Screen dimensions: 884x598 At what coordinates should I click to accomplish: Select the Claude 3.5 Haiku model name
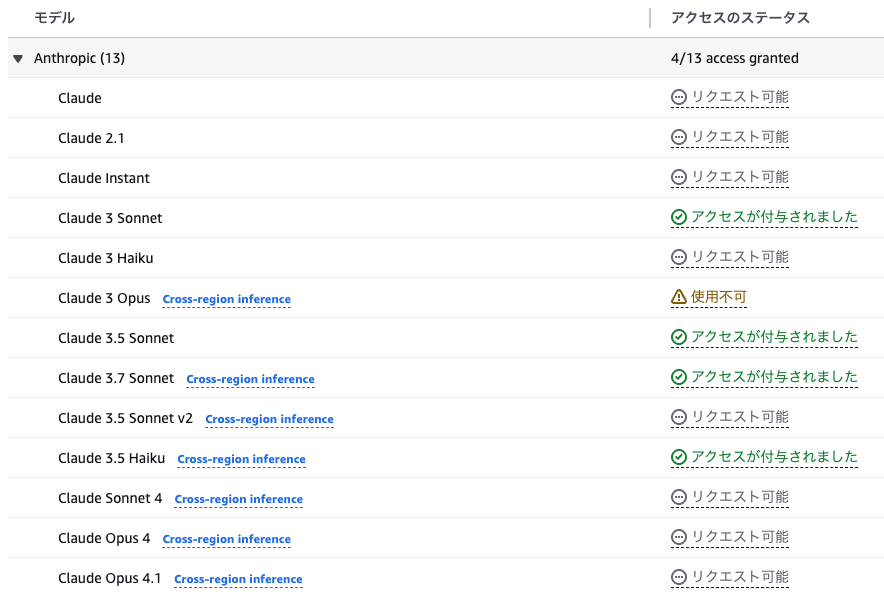[x=112, y=459]
